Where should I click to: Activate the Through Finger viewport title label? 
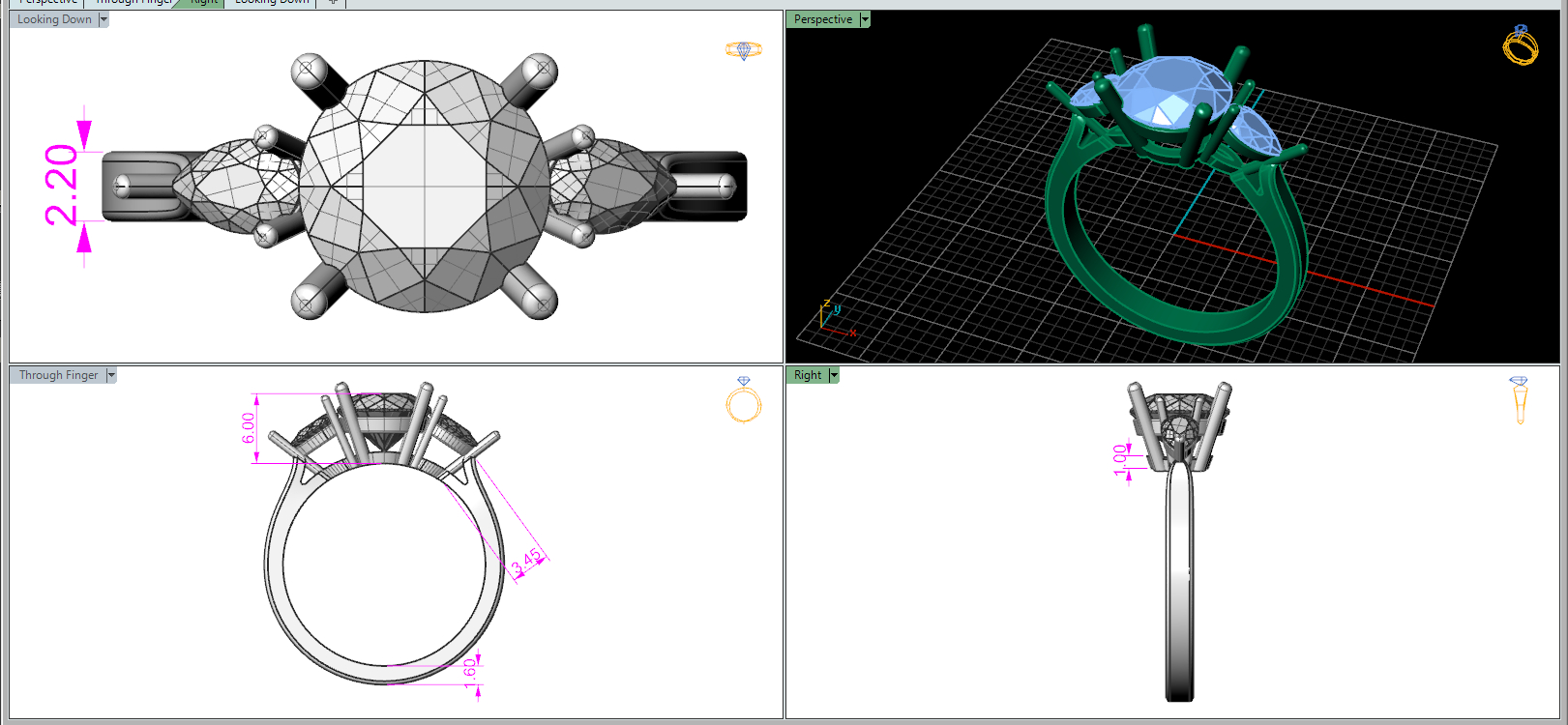[x=58, y=375]
